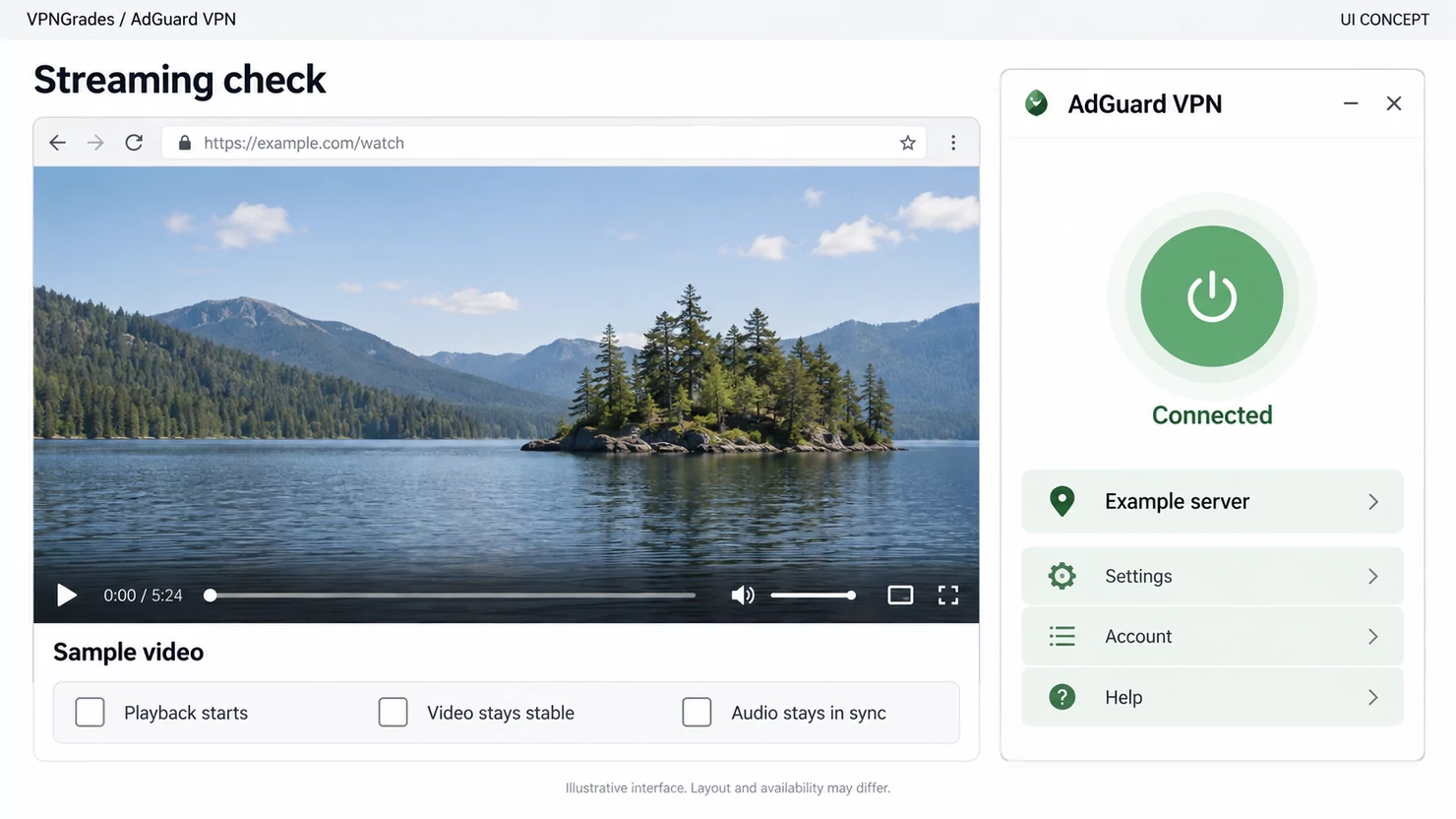1456x819 pixels.
Task: Click the Streaming check heading
Action: click(180, 80)
